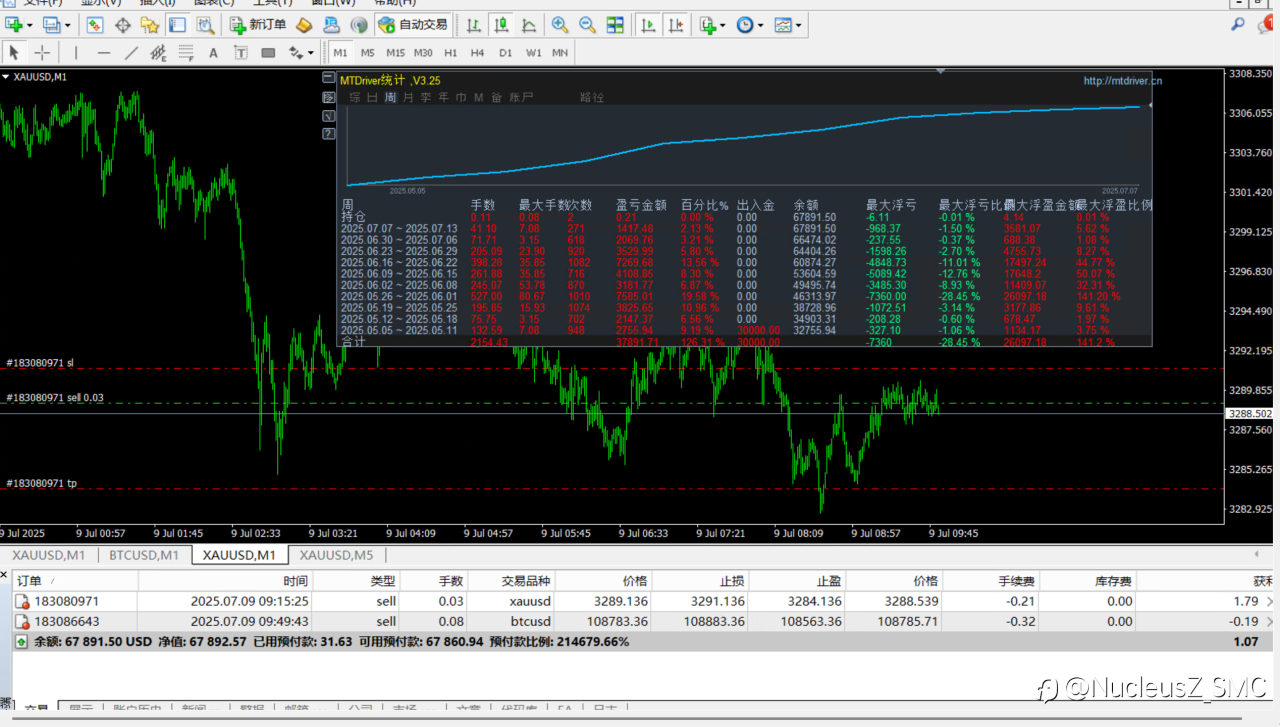Select the trendline drawing tool
Image resolution: width=1280 pixels, height=727 pixels.
[131, 53]
